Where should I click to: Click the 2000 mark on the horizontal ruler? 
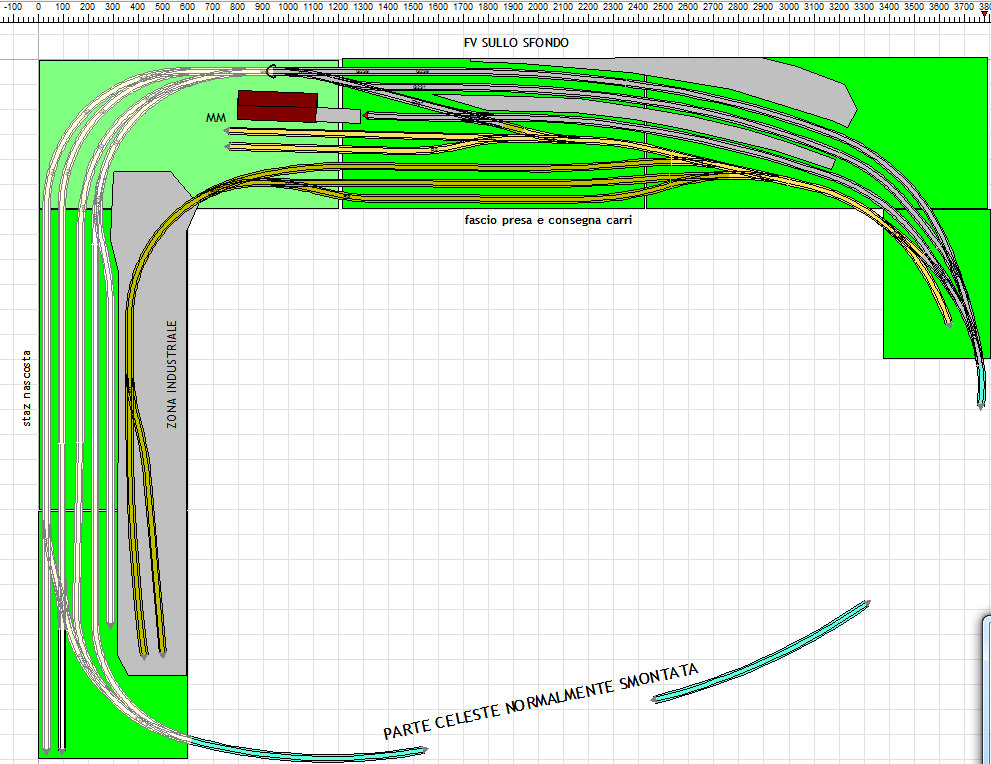[x=538, y=6]
